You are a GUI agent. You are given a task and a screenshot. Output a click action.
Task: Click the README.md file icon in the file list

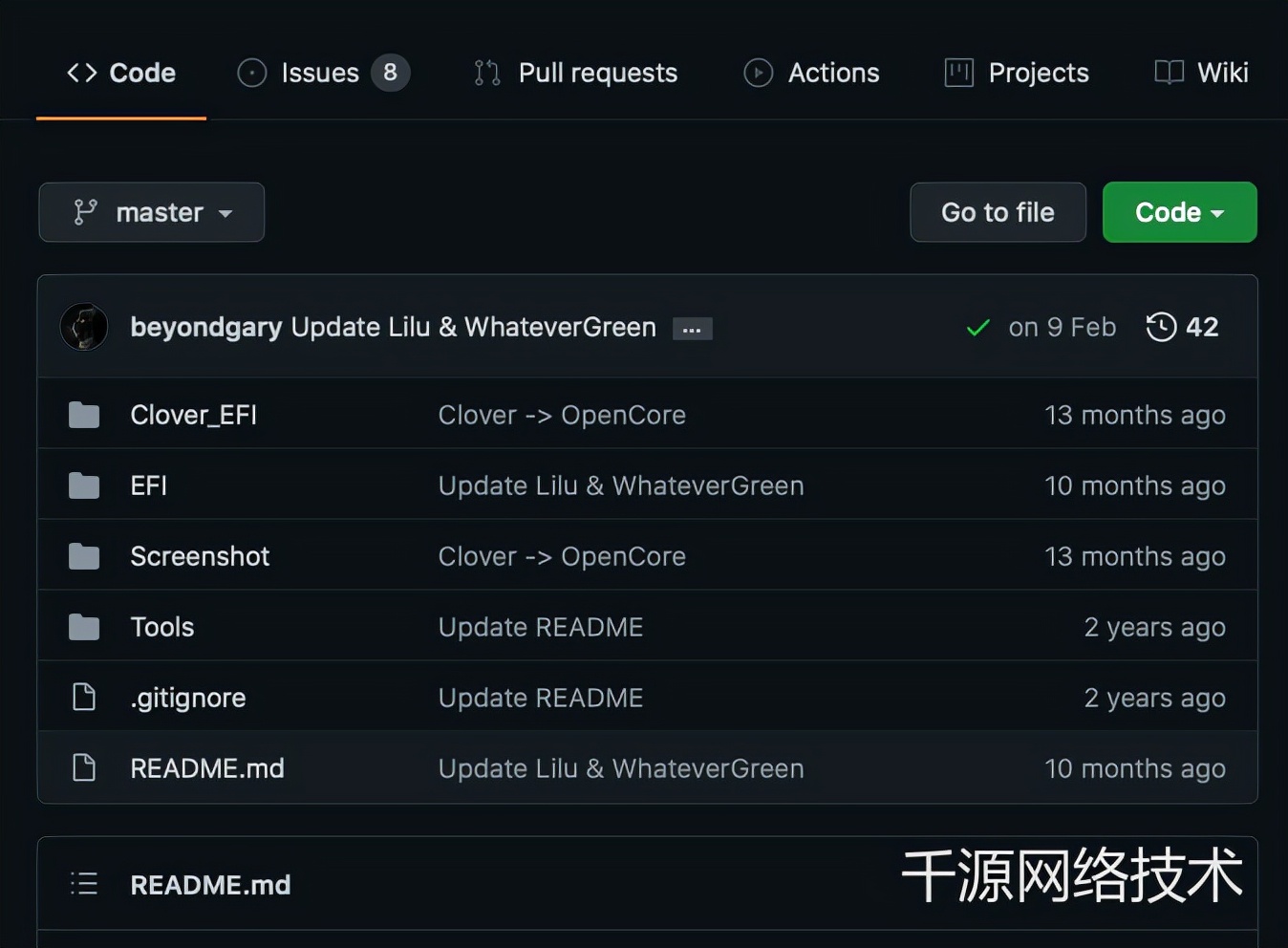point(84,767)
